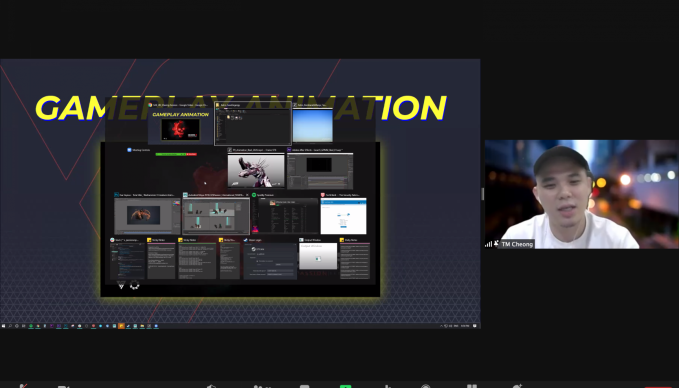Click red Stop Share button in Meeting Controls
The height and width of the screenshot is (388, 679).
192,154
